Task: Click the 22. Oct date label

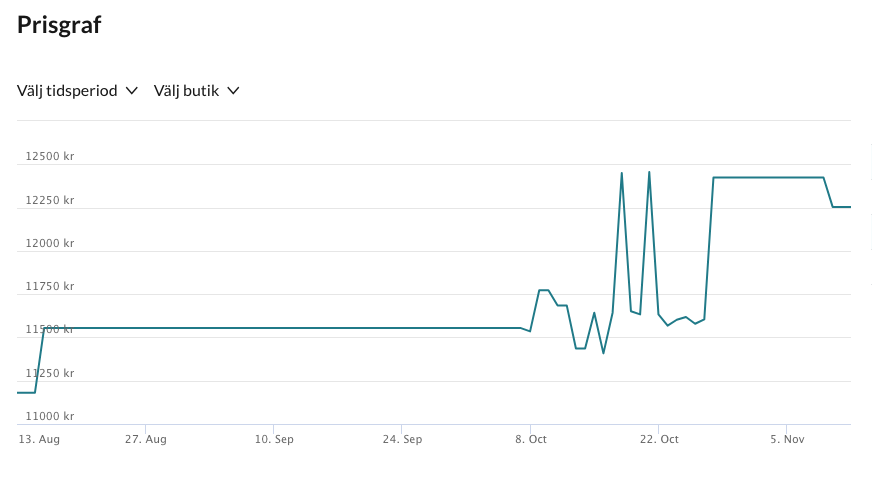Action: [658, 439]
